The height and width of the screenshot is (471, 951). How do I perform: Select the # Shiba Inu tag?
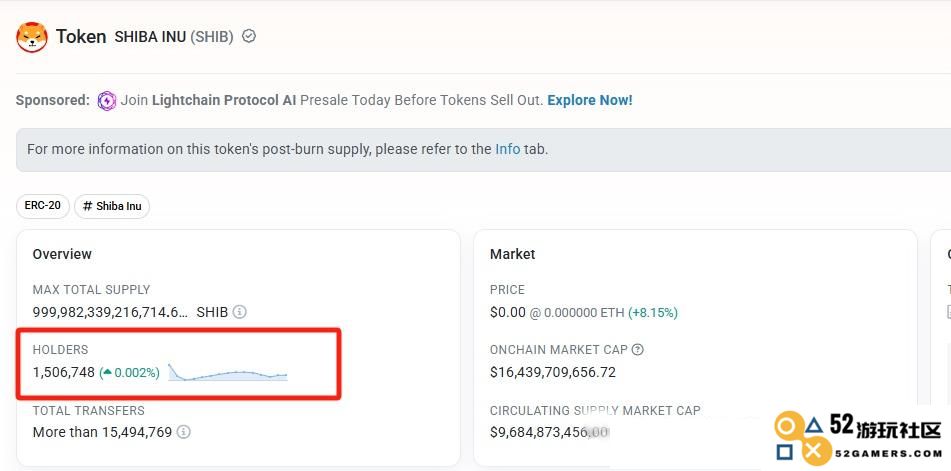click(112, 206)
